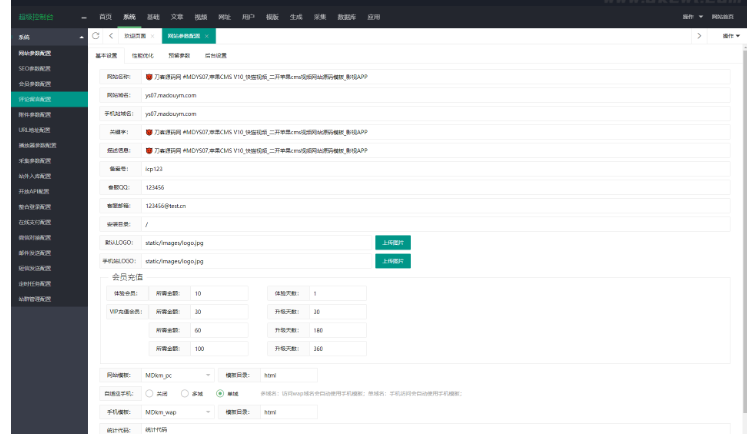Open the 网站模板 MDkm_pc dropdown
747x434 pixels.
pyautogui.click(x=176, y=375)
